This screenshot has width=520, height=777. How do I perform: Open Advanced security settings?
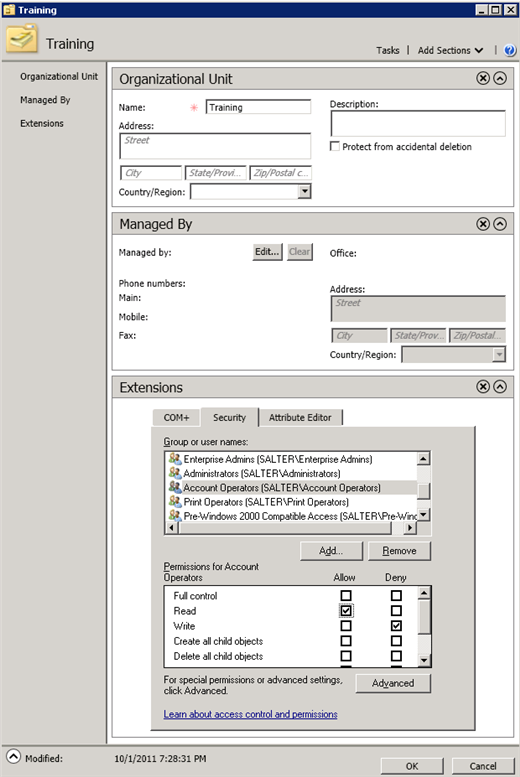pyautogui.click(x=393, y=683)
